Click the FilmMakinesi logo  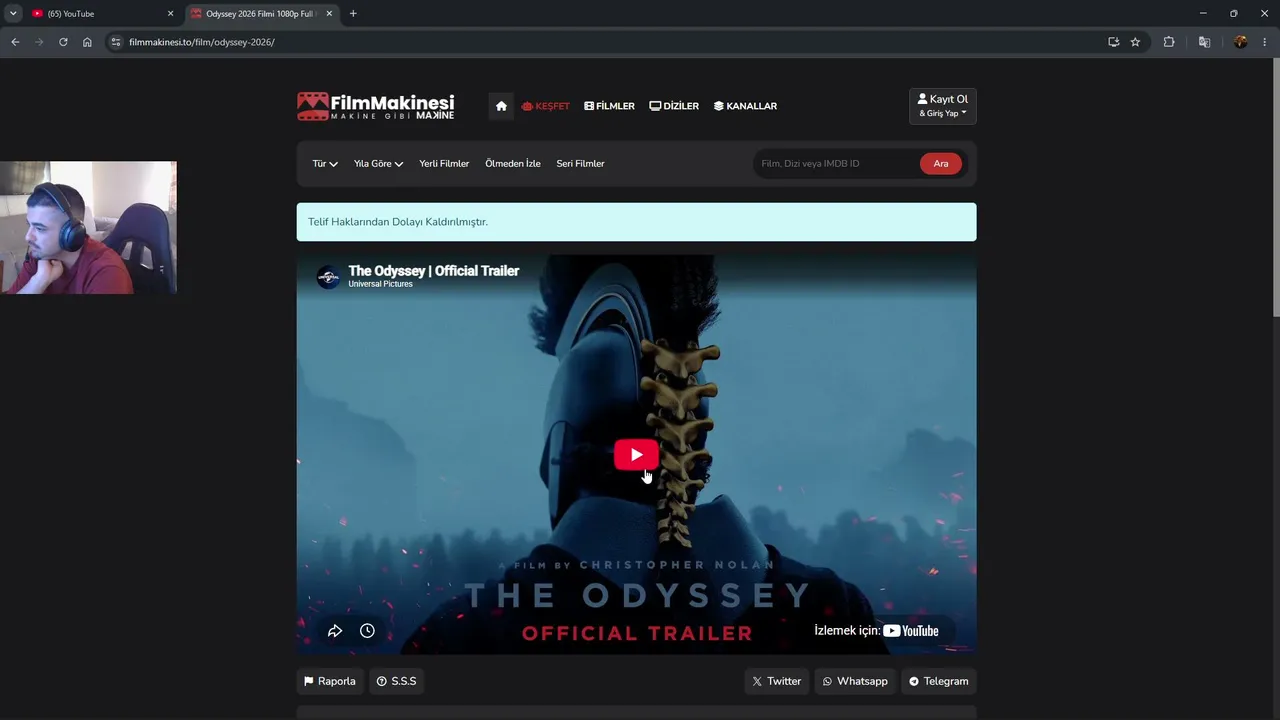[x=376, y=106]
